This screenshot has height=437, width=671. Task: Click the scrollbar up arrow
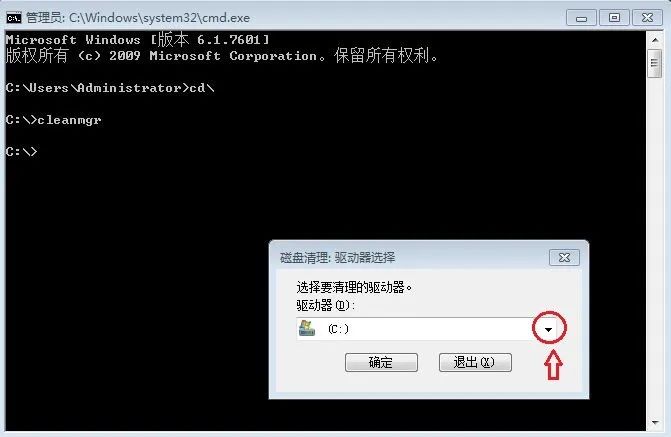coord(655,40)
